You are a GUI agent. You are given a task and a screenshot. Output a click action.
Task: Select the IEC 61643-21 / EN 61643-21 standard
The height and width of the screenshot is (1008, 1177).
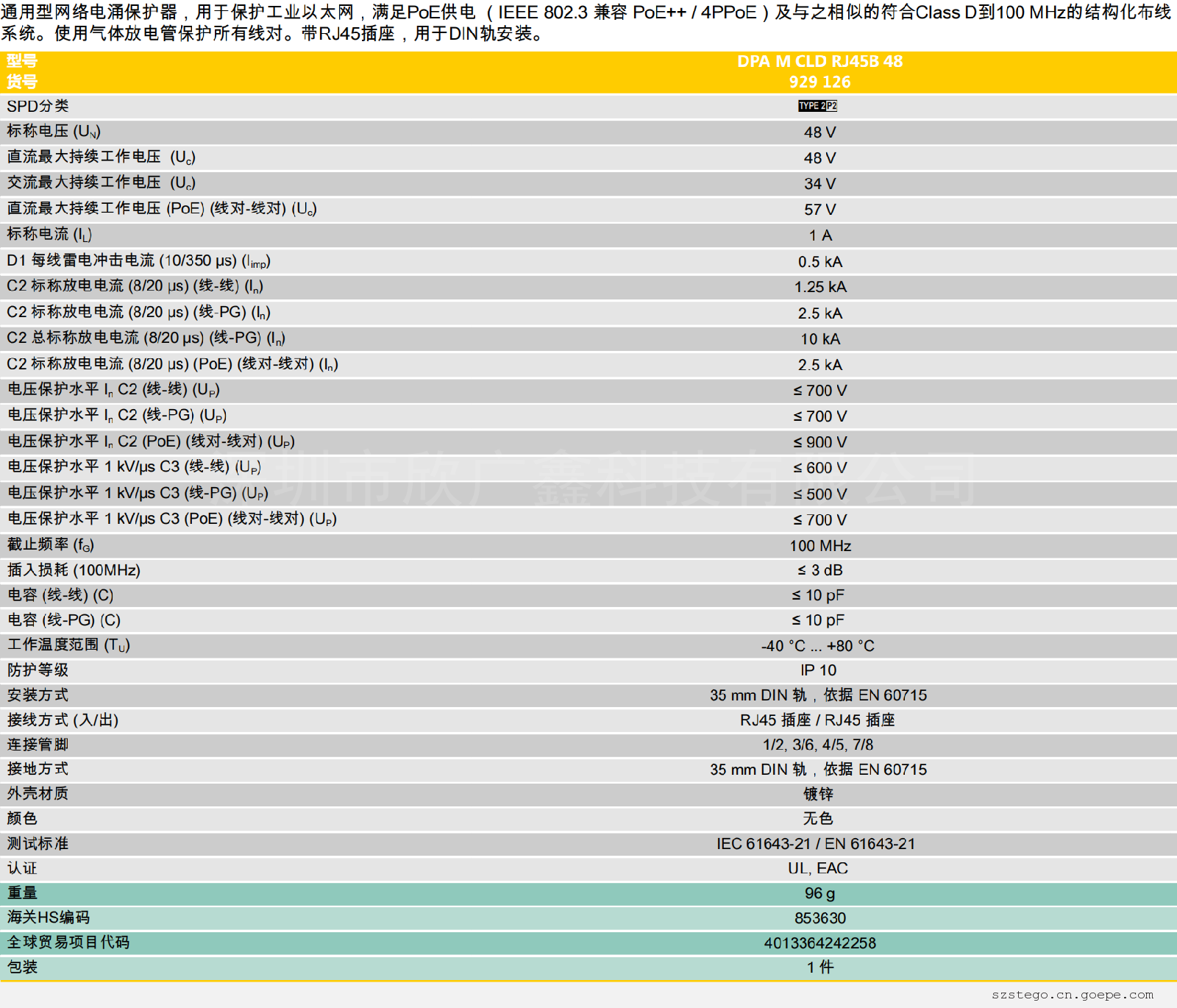tap(816, 844)
